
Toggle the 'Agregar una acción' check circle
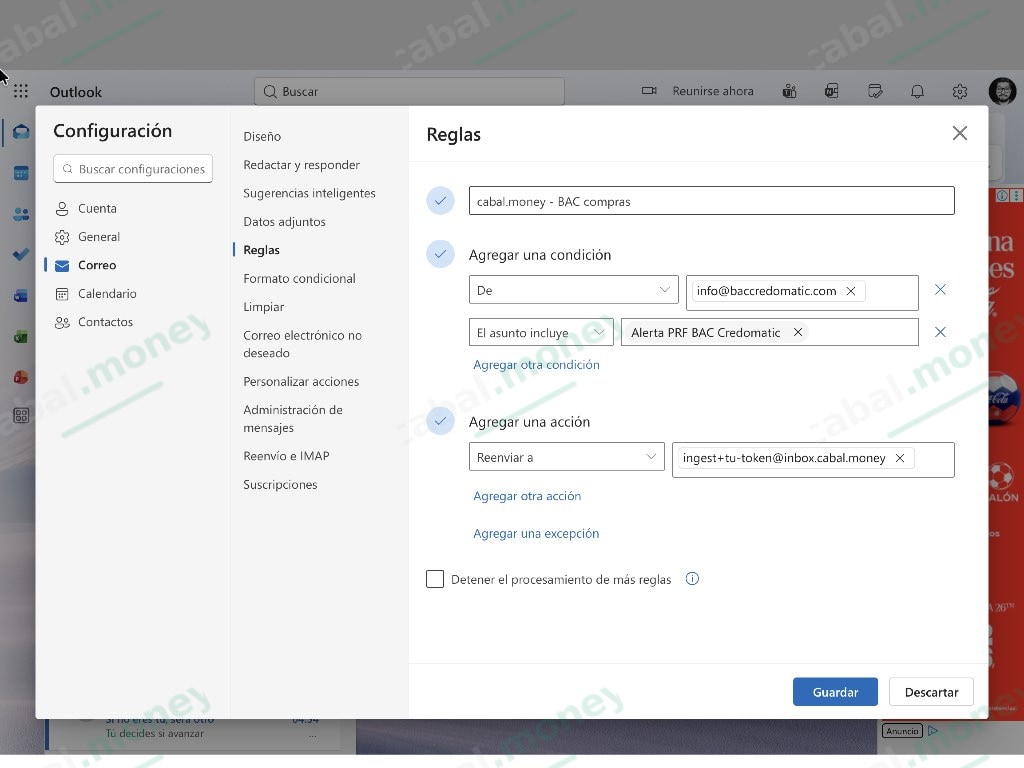click(440, 421)
